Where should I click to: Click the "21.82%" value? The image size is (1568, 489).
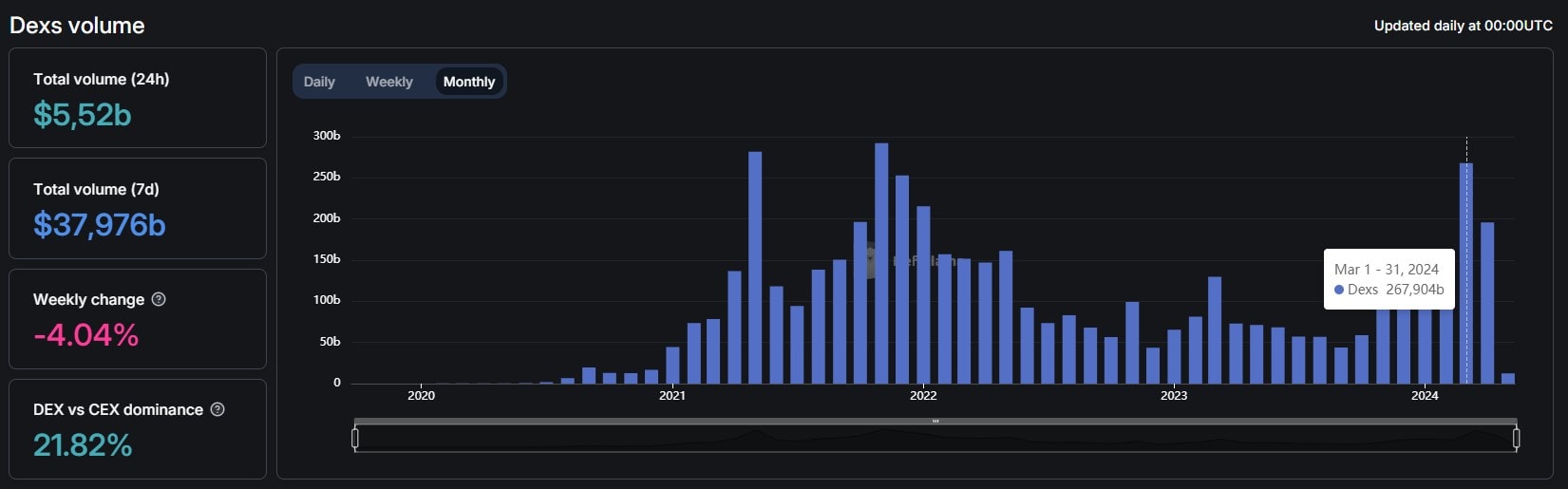(83, 445)
